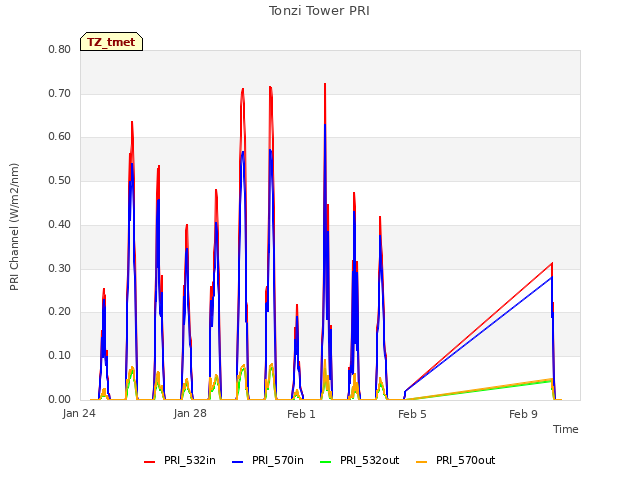Click the Jan 28 x-axis label
Screen dimensions: 640x480
pyautogui.click(x=190, y=413)
